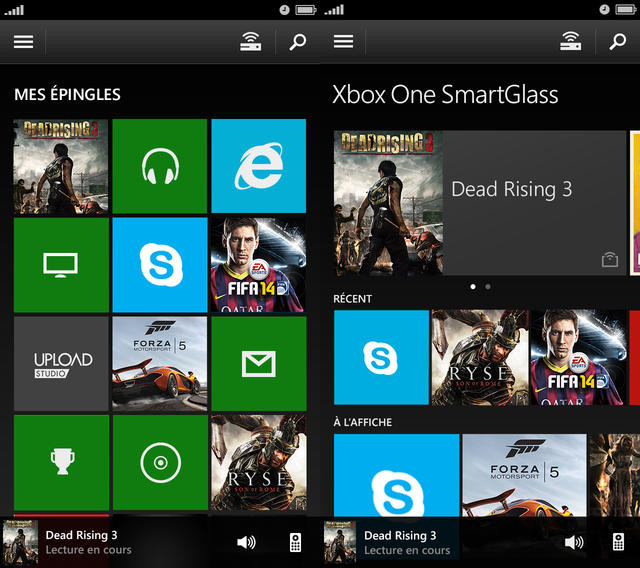This screenshot has width=640, height=568.
Task: Tap the RÉCENT section heading
Action: (352, 299)
